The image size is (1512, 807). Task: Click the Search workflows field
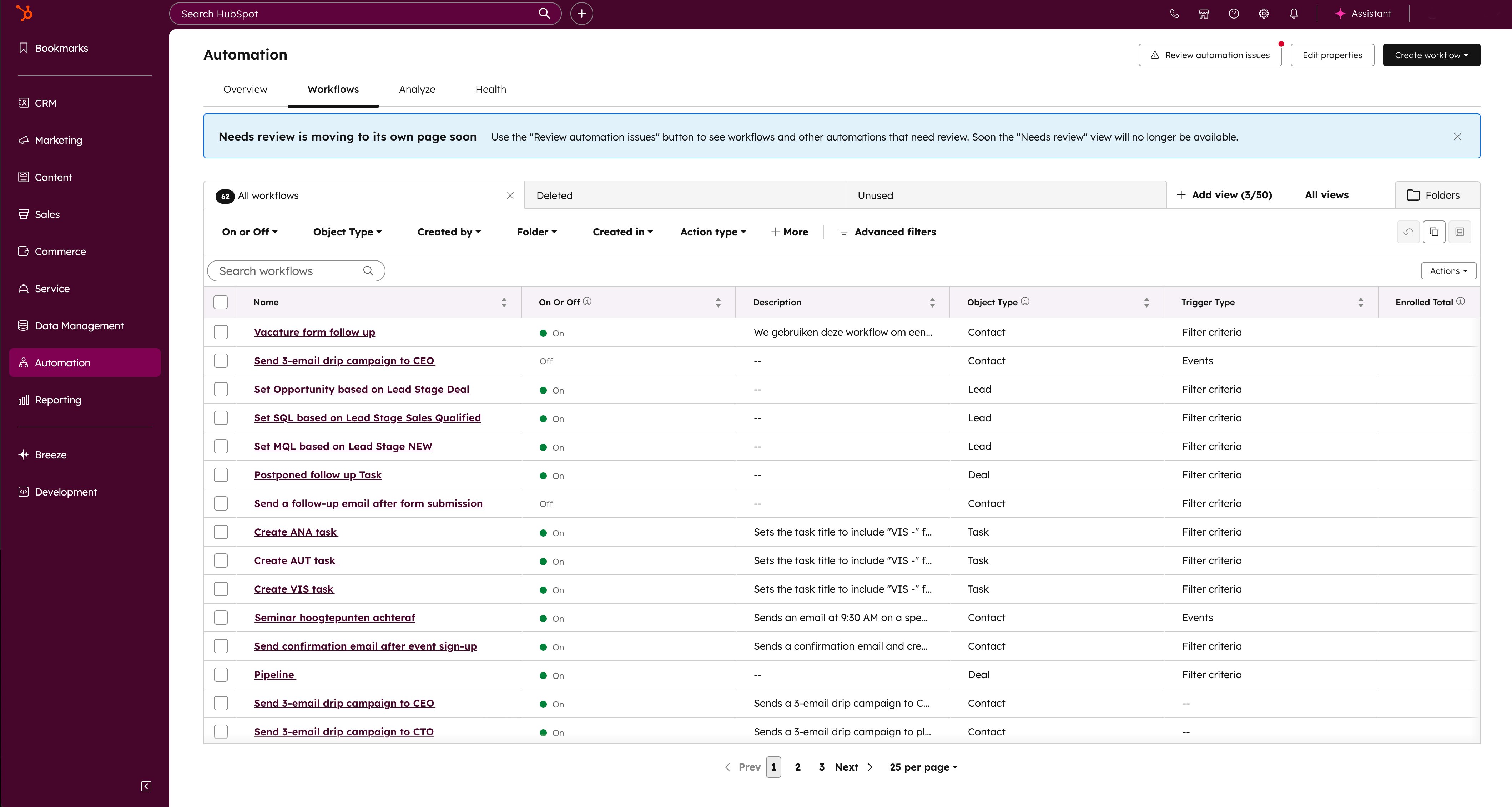pos(289,271)
